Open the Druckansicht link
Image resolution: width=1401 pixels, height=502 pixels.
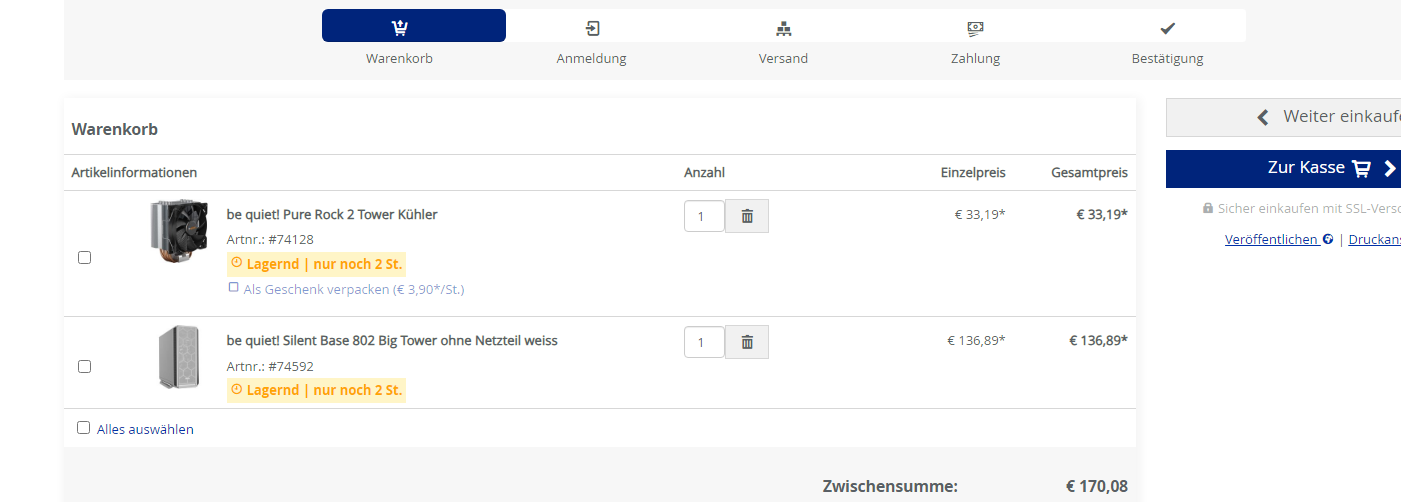tap(1375, 240)
